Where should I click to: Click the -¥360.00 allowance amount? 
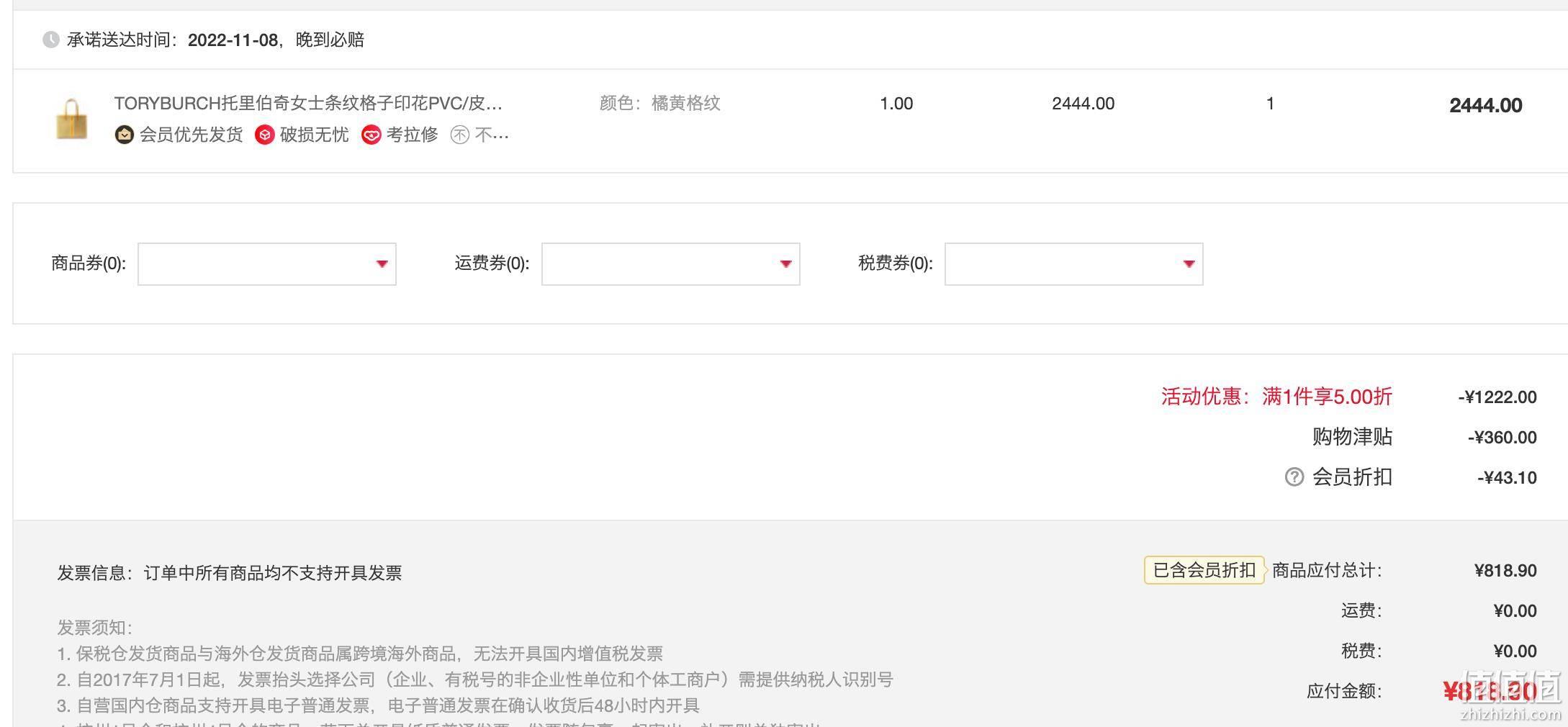coord(1502,438)
